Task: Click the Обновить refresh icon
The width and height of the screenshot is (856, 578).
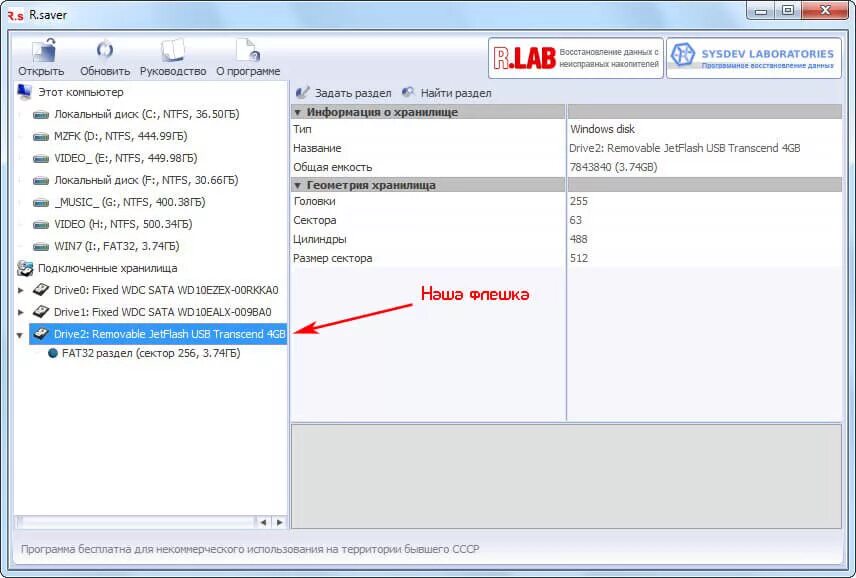Action: click(105, 50)
